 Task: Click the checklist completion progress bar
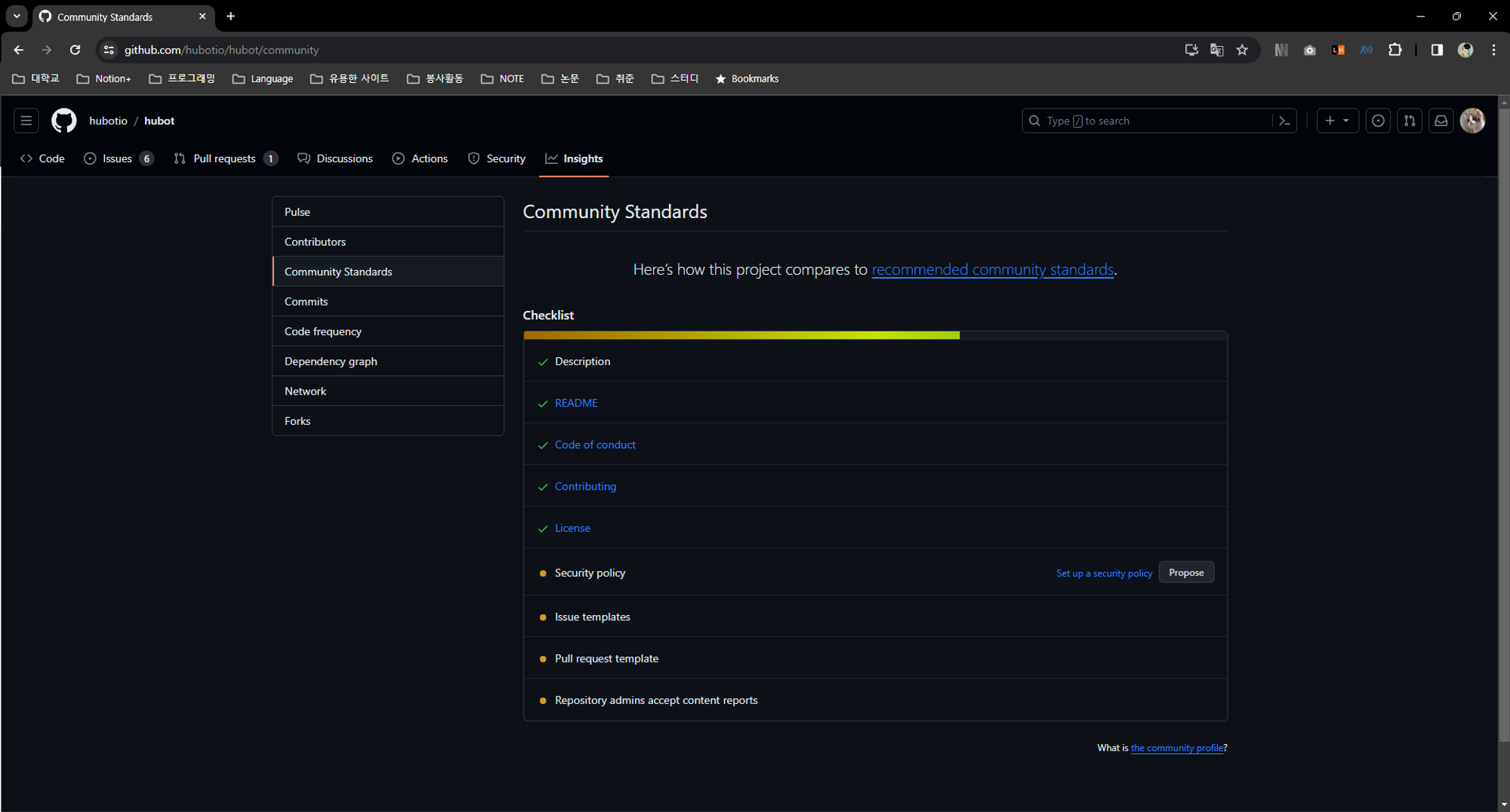click(x=875, y=335)
